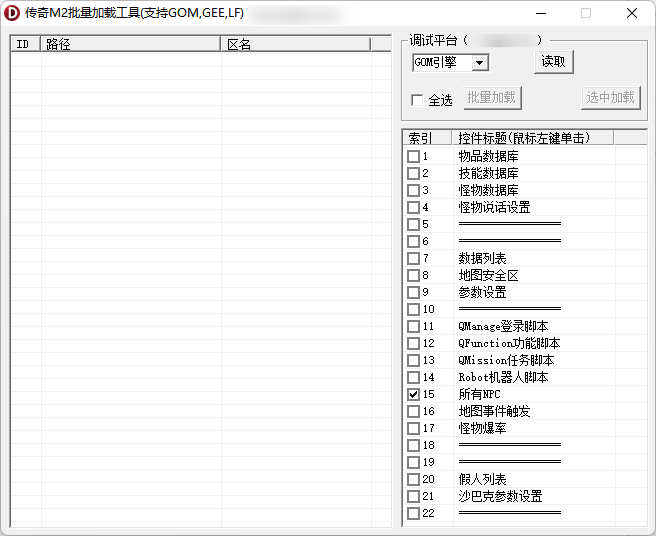Click the red D application icon

[12, 13]
